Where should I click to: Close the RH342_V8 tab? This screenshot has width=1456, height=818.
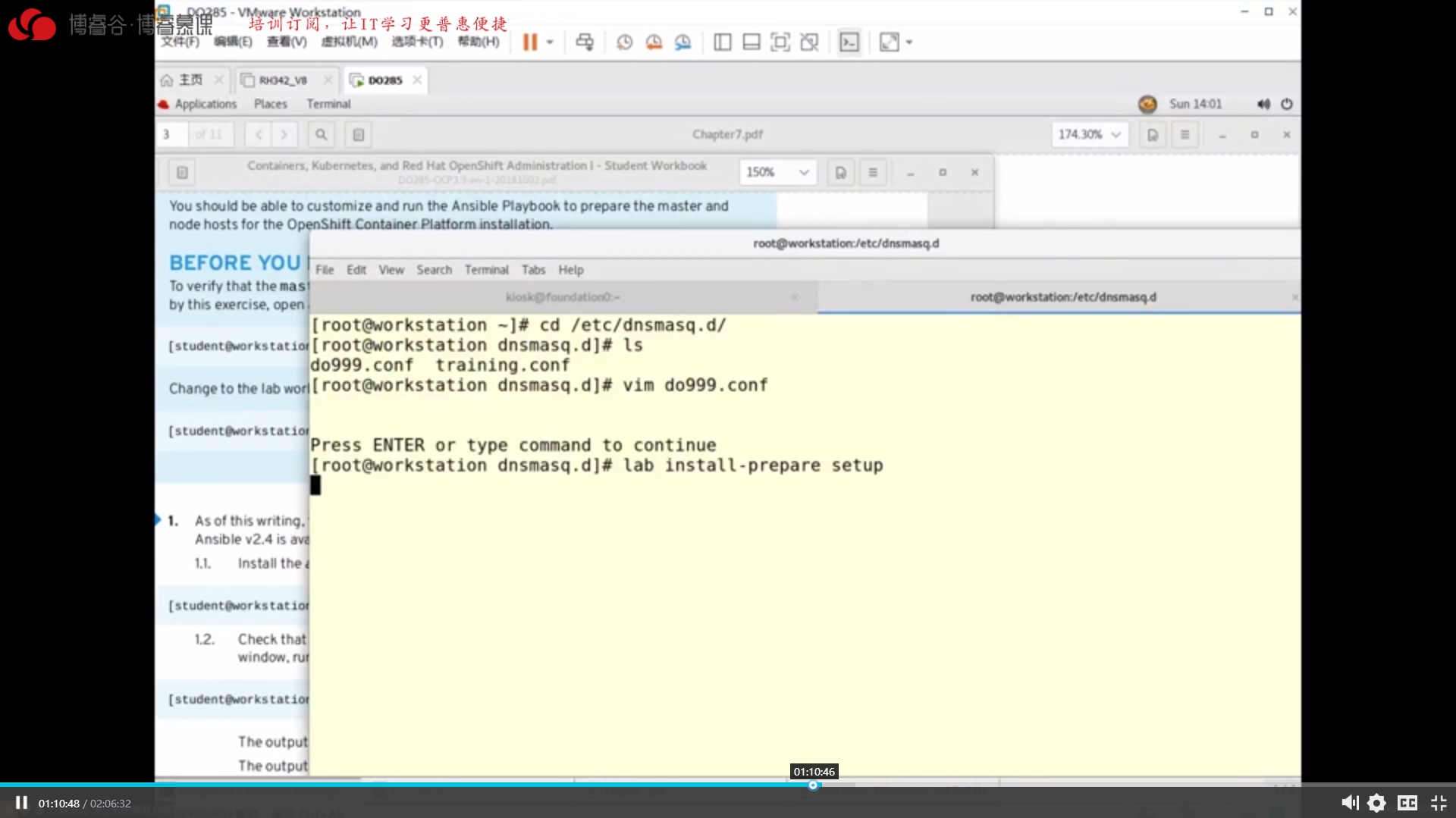pyautogui.click(x=328, y=80)
